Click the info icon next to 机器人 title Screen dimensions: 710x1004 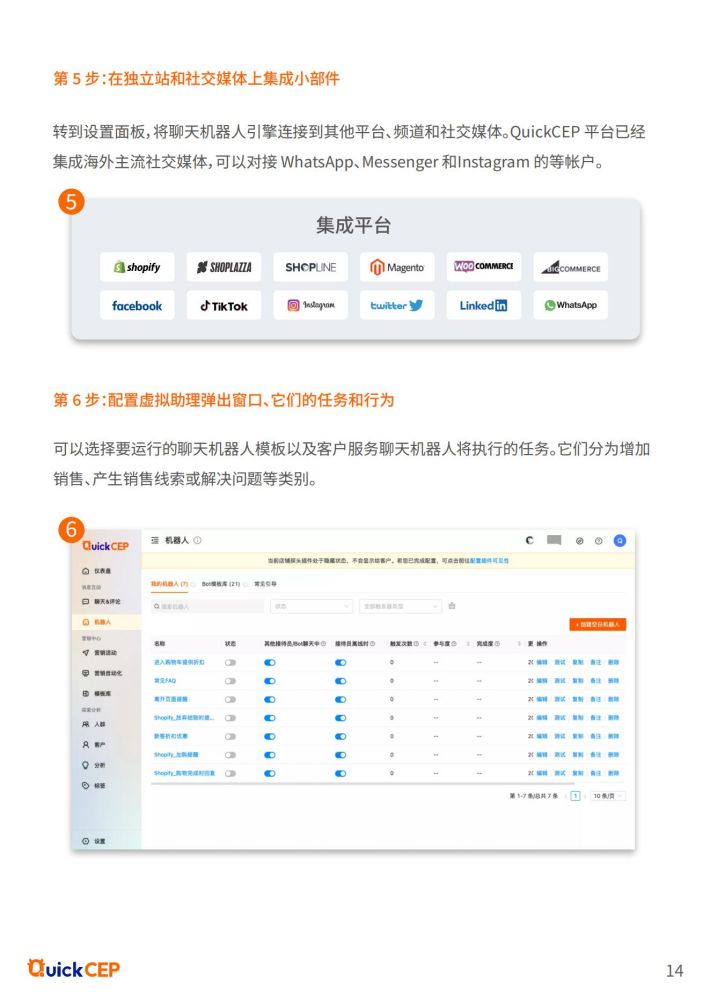click(197, 540)
